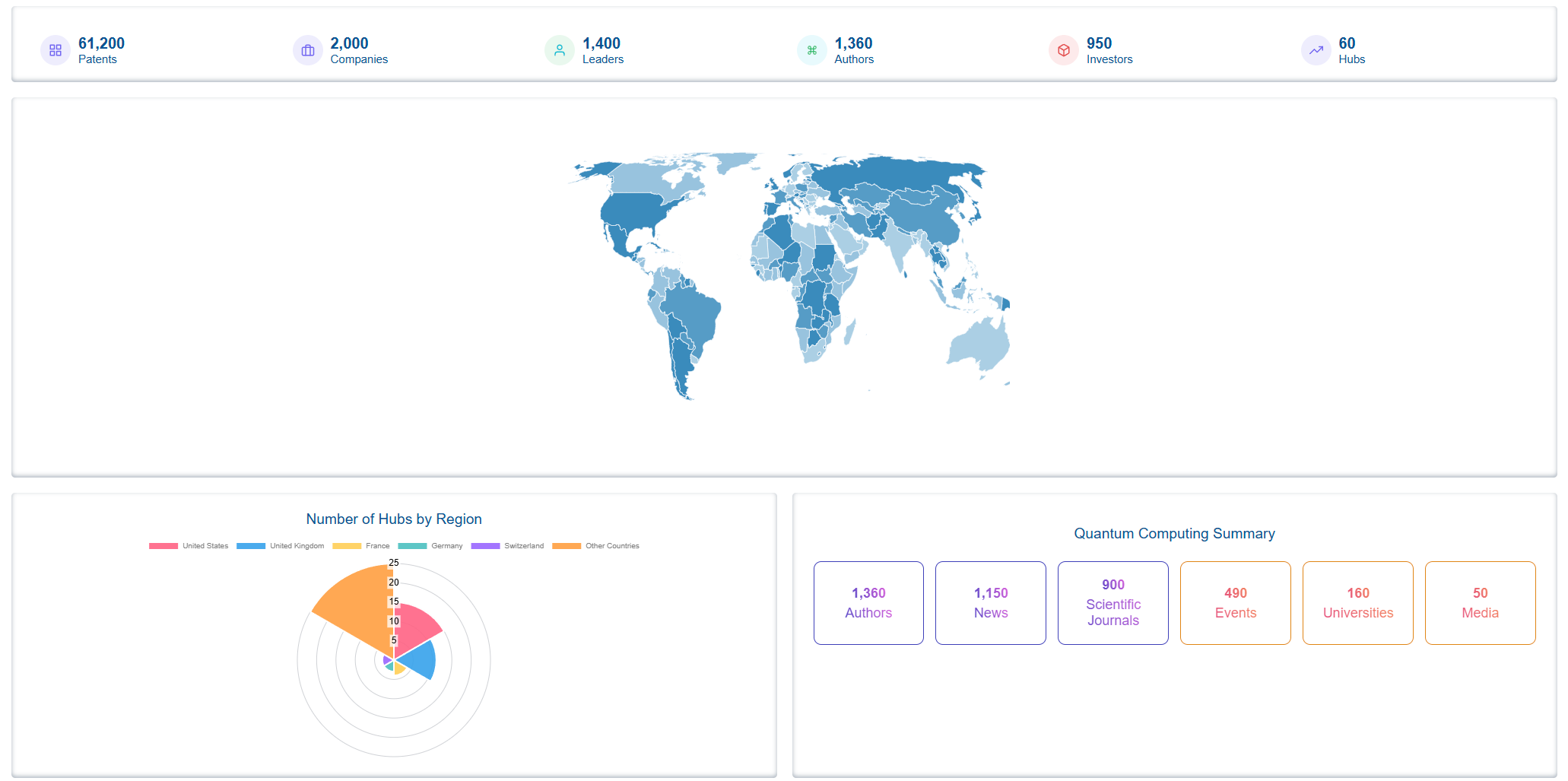Open the 50 Media card
1568x781 pixels.
(1480, 603)
